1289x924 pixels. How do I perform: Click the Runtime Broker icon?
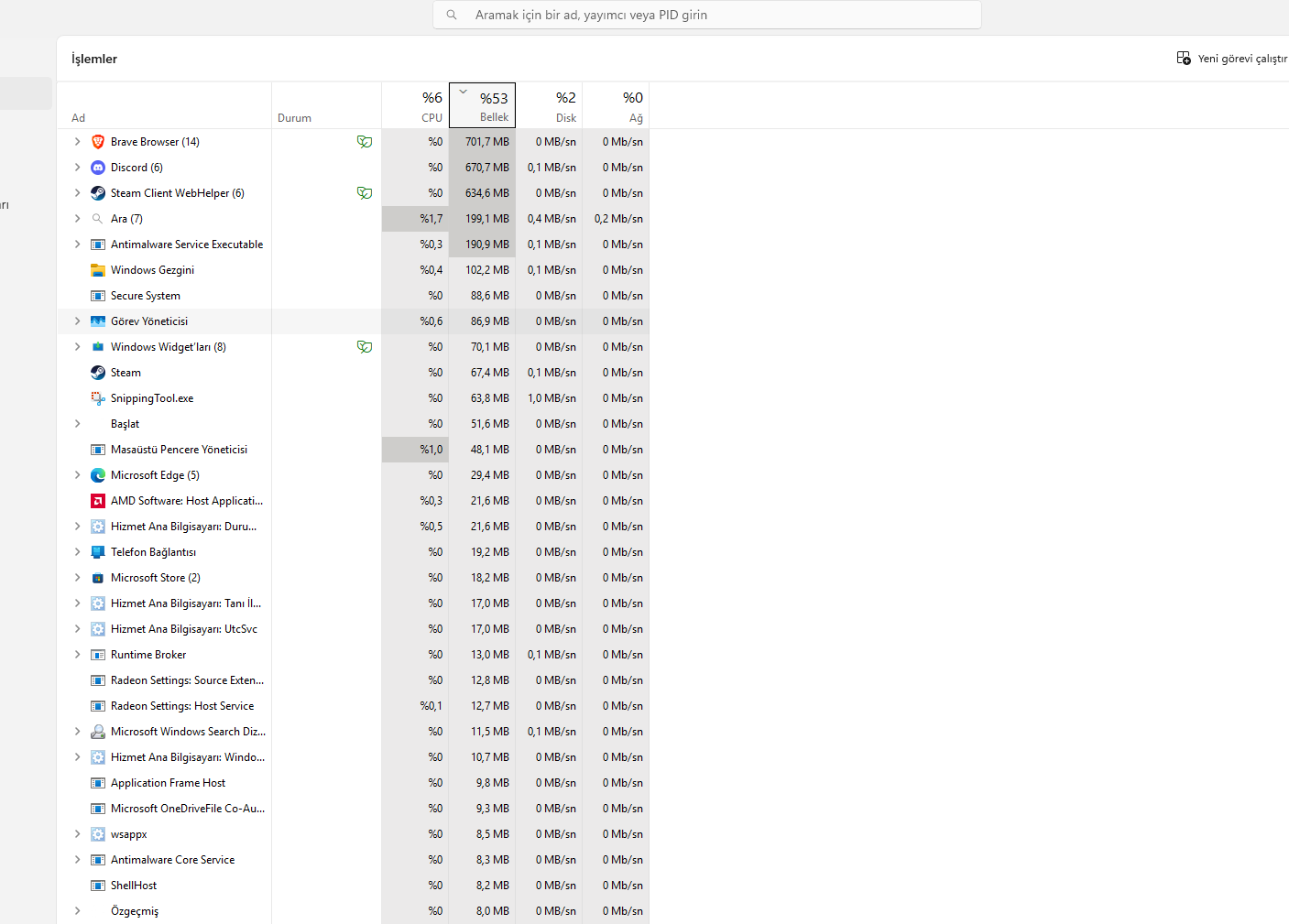98,655
